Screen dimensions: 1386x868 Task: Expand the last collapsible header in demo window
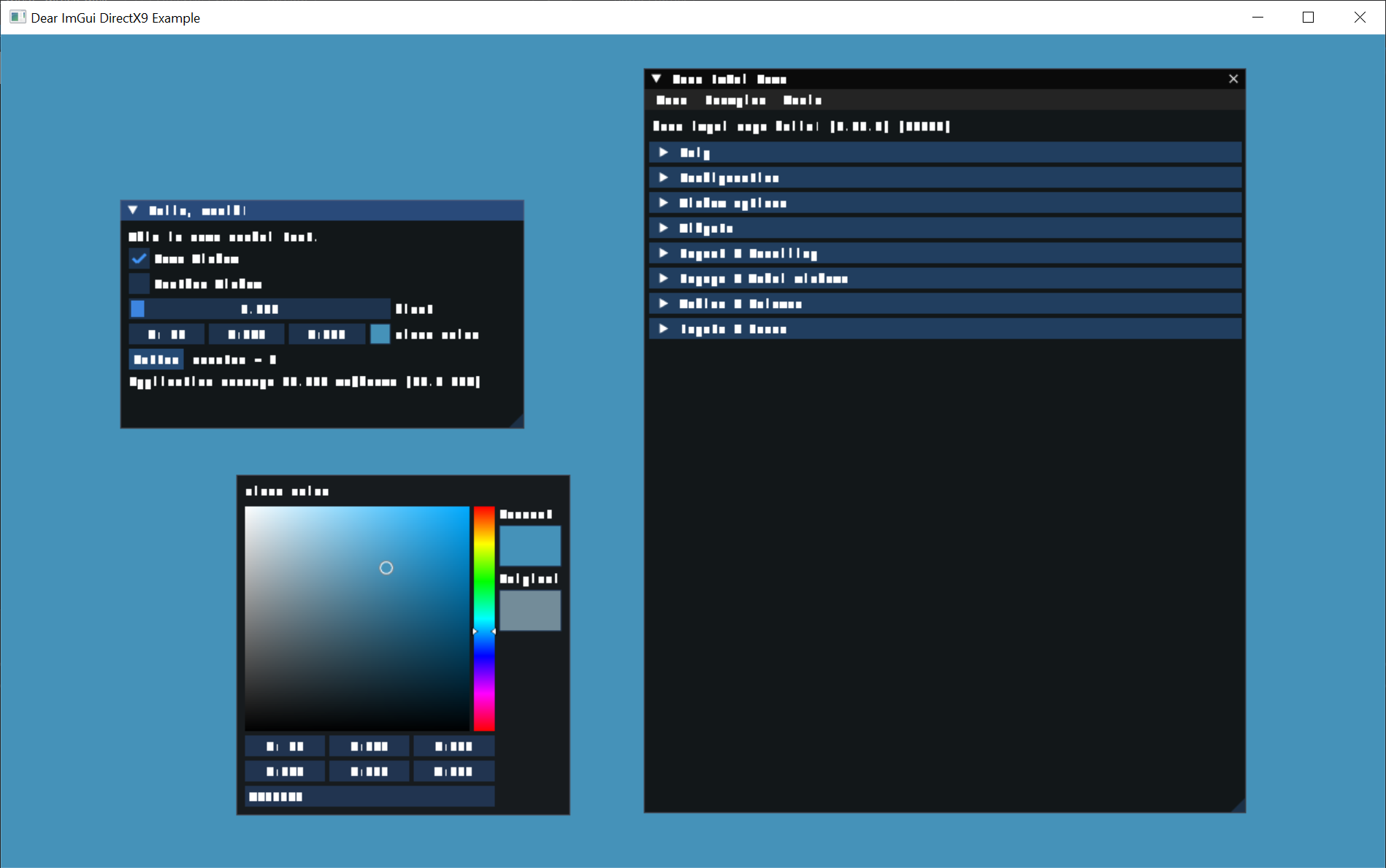tap(945, 329)
